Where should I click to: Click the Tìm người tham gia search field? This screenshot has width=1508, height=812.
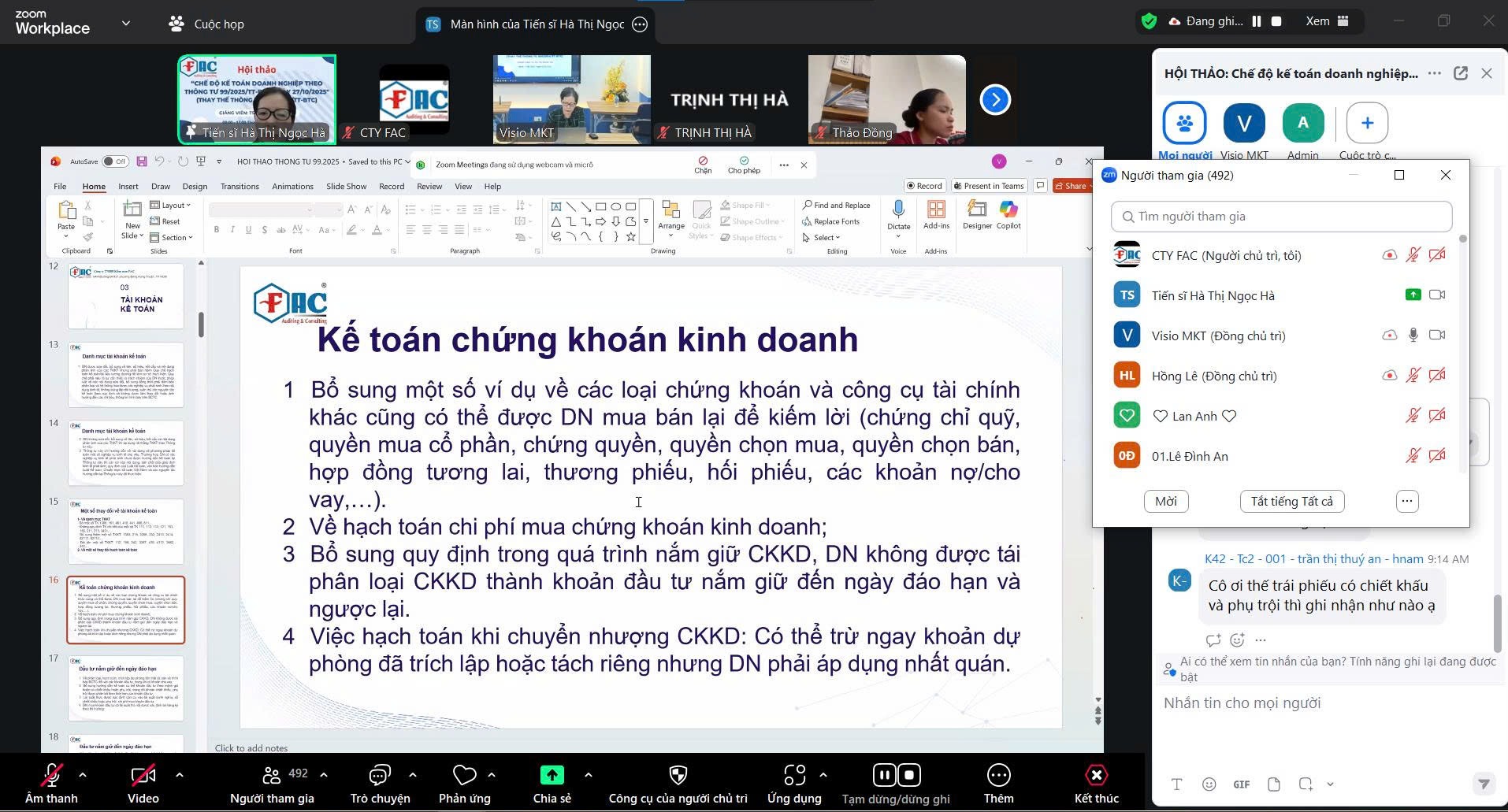tap(1281, 217)
